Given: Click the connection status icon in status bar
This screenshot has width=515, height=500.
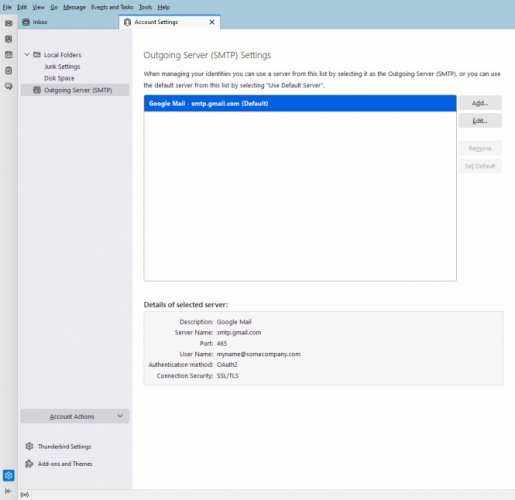Looking at the screenshot, I should [x=25, y=495].
